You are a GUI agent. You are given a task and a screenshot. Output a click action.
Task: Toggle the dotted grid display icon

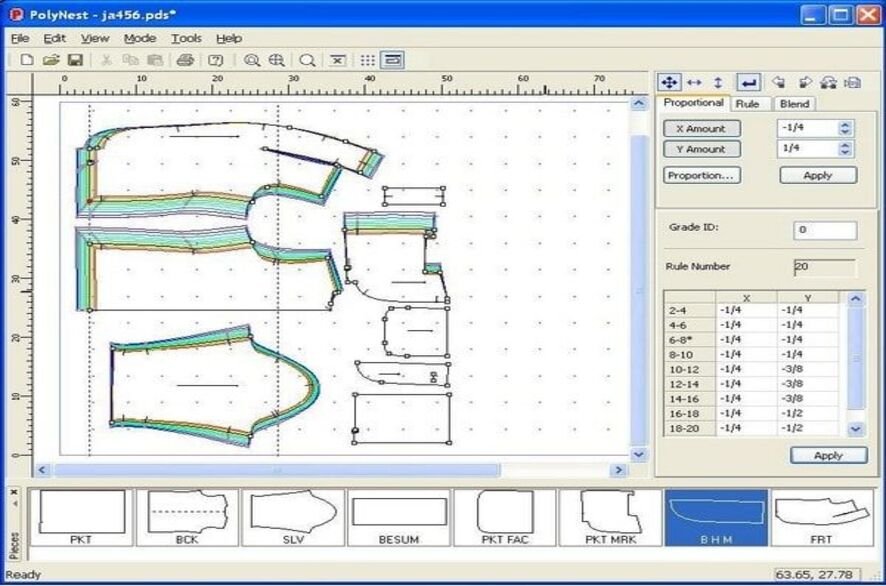point(368,61)
